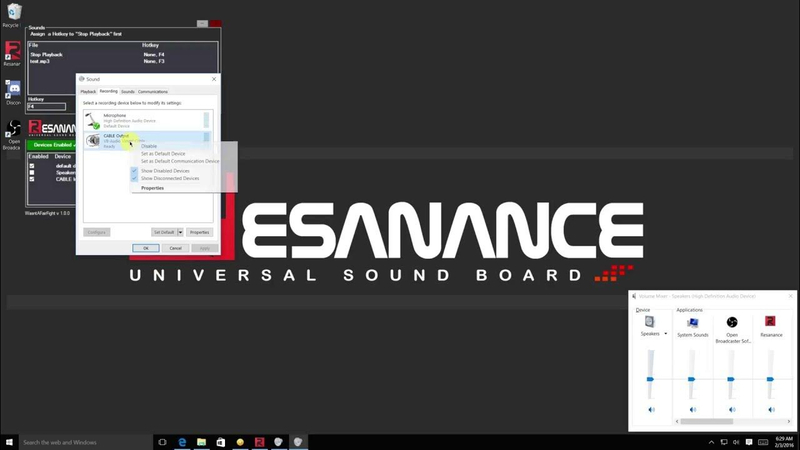800x450 pixels.
Task: Enable the Speakers device checkbox in Resanance
Action: [x=32, y=172]
